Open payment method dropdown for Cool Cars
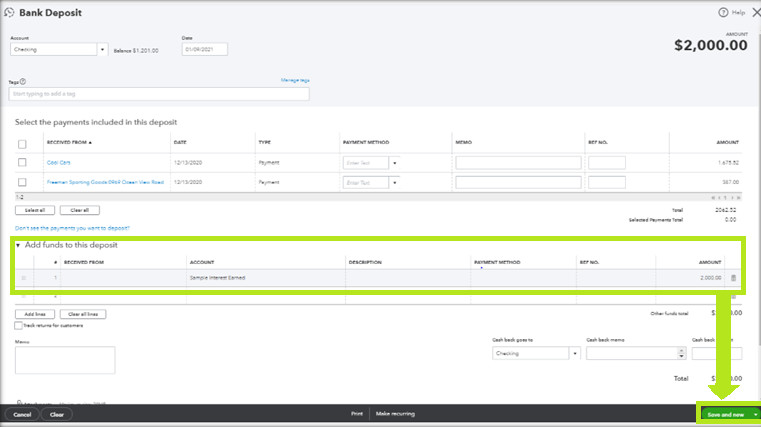Screen dimensions: 761x427 [395, 163]
